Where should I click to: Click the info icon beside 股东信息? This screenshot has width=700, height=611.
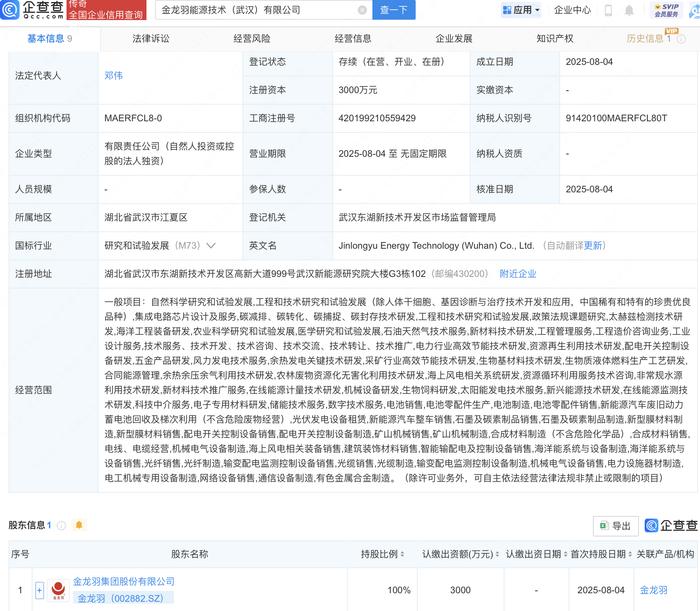click(x=62, y=525)
